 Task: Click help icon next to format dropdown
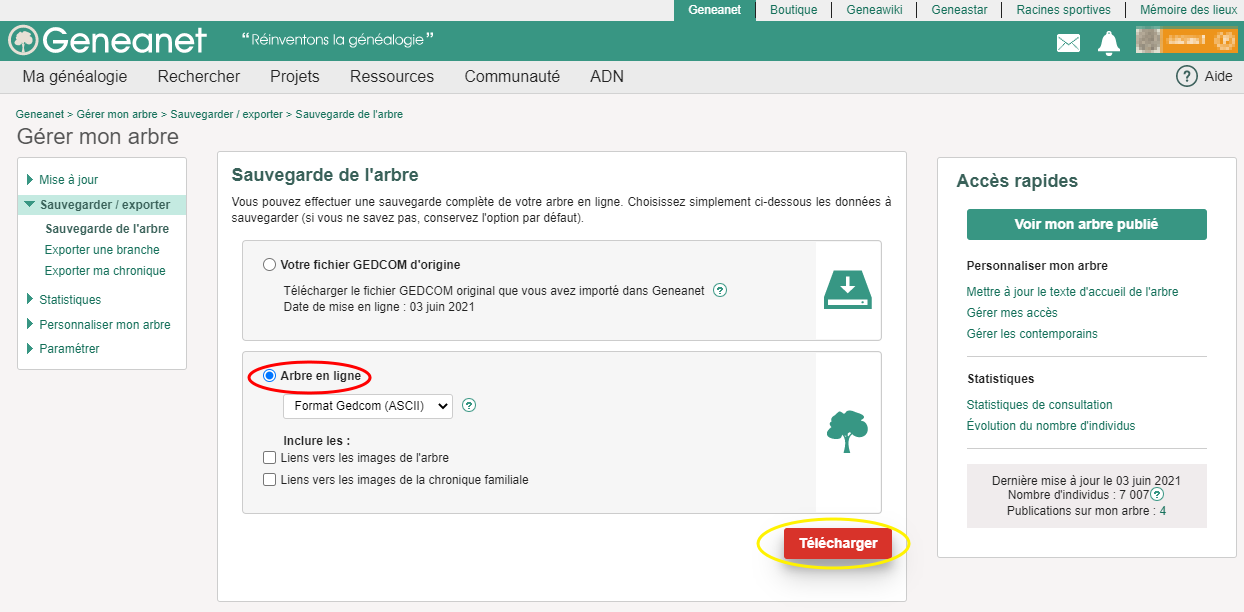point(469,406)
